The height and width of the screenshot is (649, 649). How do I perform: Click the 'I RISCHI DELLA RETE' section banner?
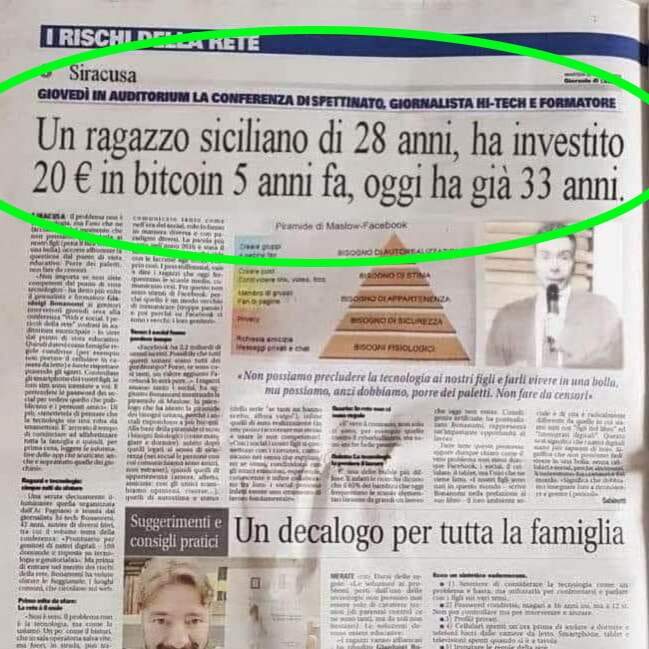pyautogui.click(x=151, y=38)
